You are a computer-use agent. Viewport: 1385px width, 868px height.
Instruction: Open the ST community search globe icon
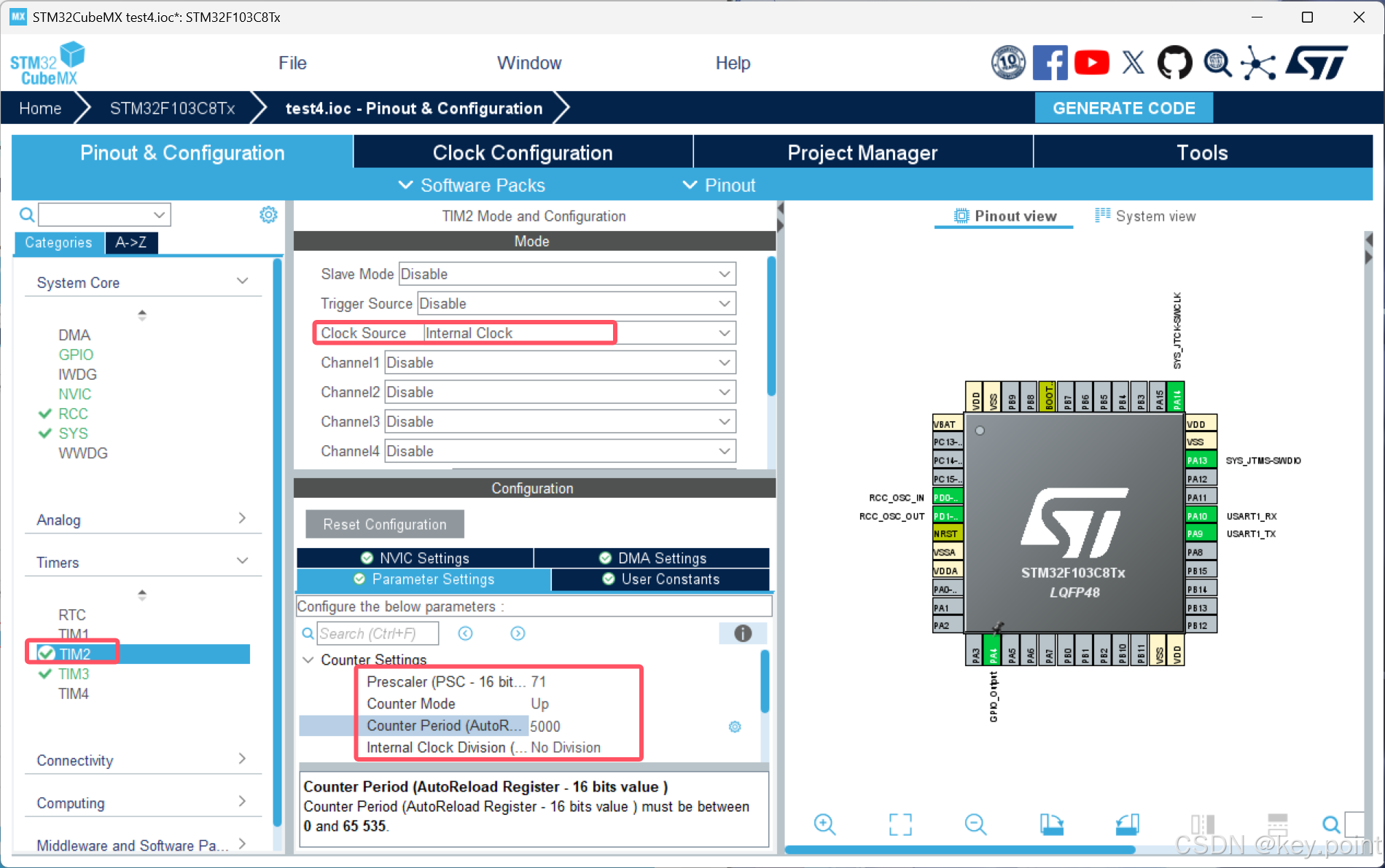[1217, 63]
